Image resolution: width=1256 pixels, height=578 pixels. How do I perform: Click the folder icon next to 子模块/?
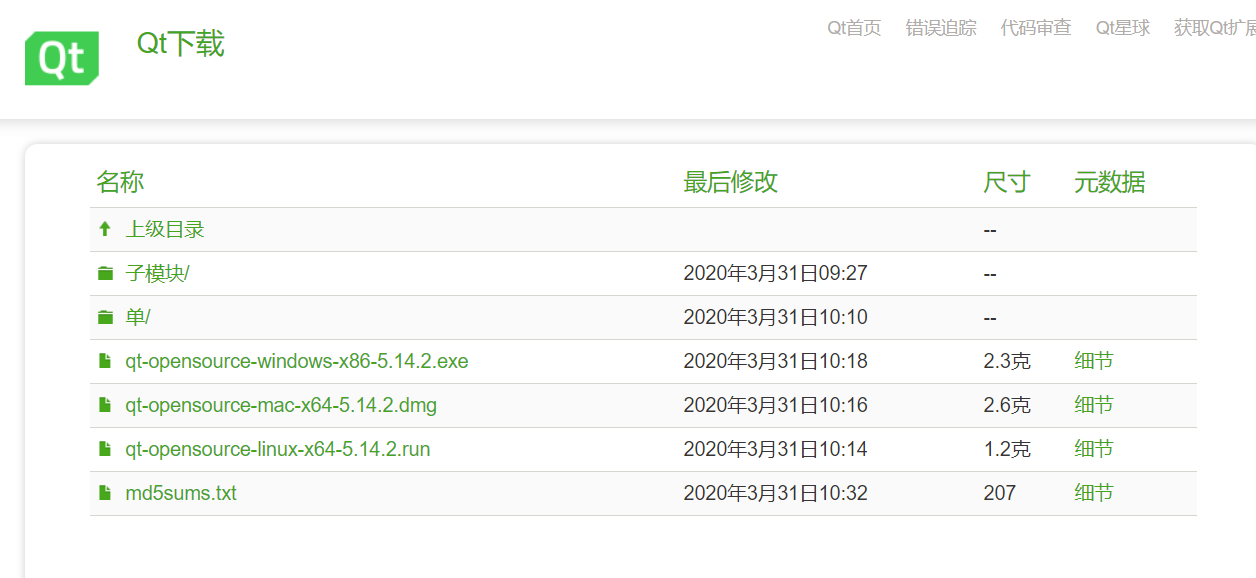tap(105, 273)
